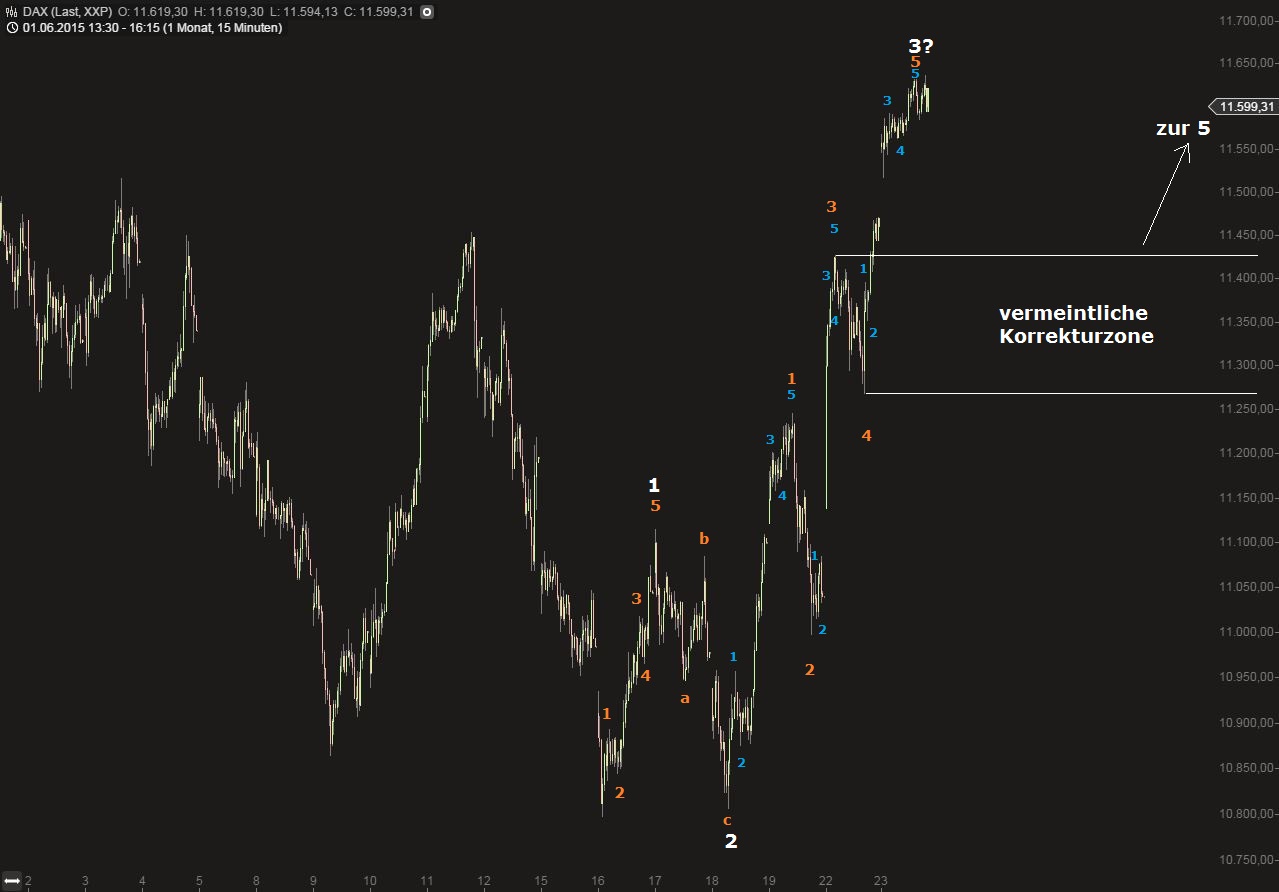Screen dimensions: 1279x892
Task: Click the 11.700,00 price axis label
Action: (x=1245, y=20)
